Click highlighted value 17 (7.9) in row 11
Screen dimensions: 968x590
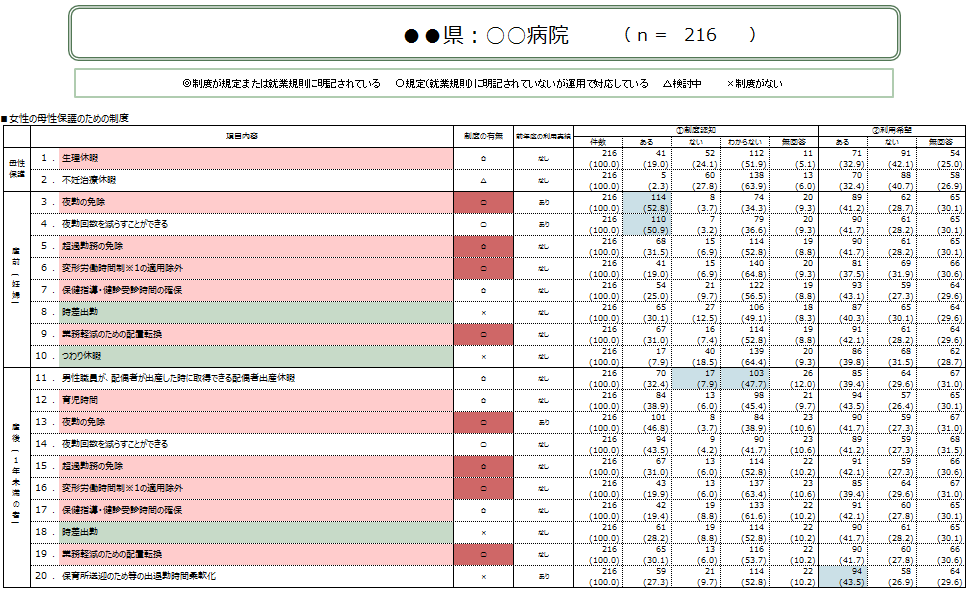coord(696,378)
